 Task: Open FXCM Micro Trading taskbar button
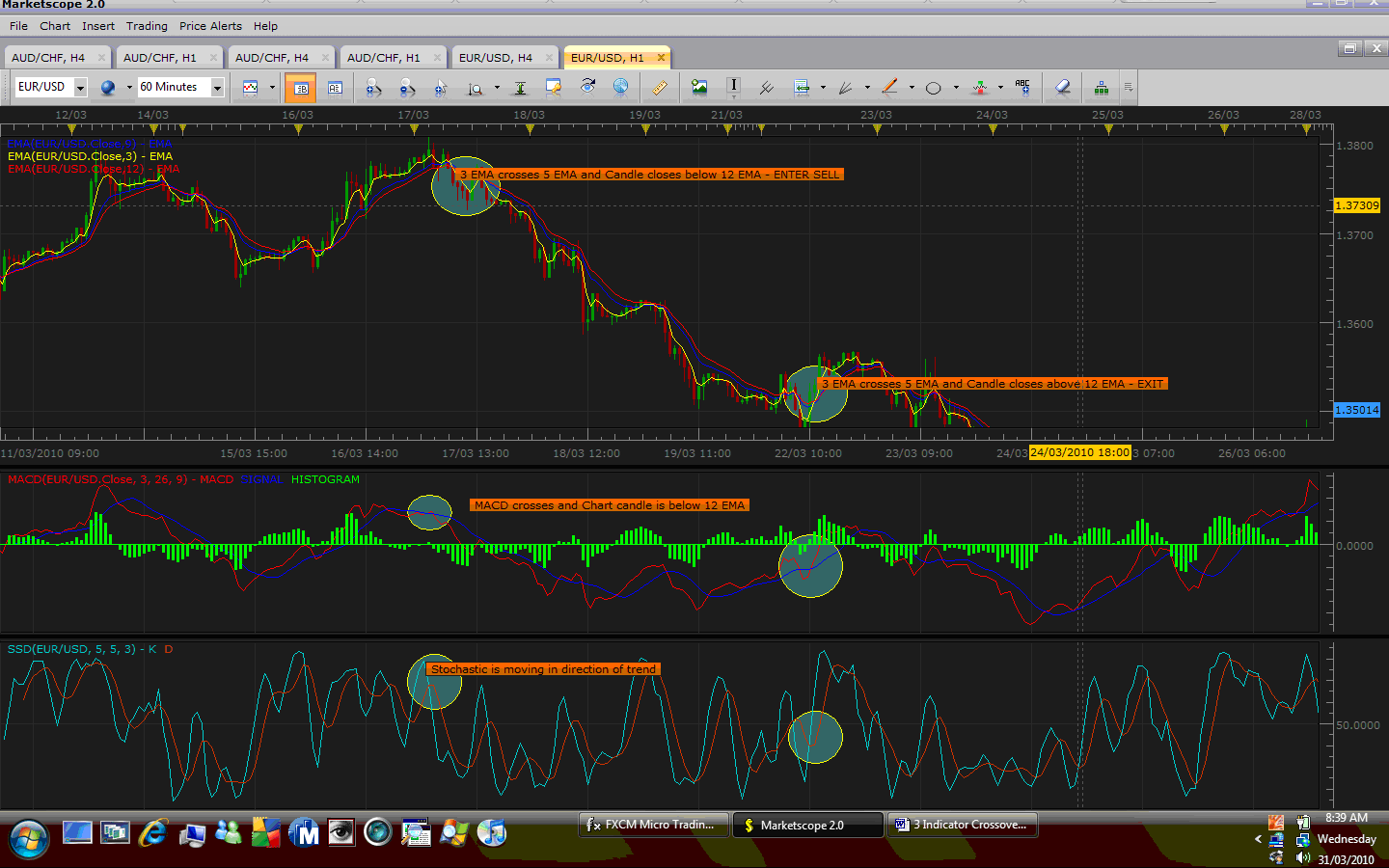[x=652, y=825]
